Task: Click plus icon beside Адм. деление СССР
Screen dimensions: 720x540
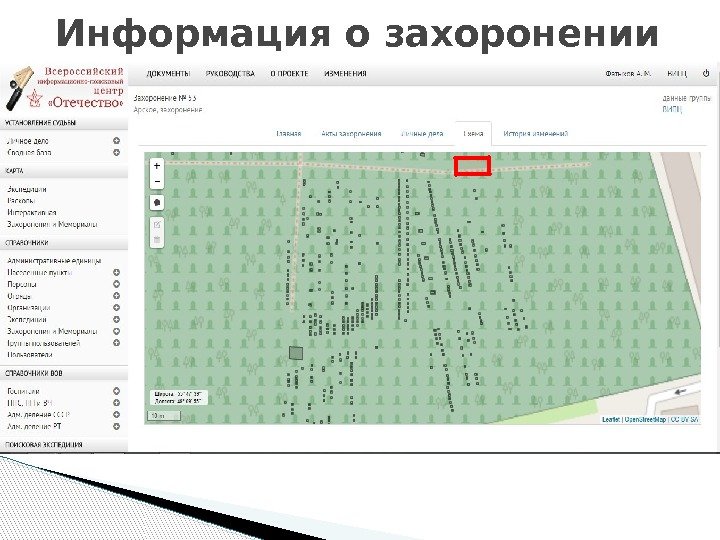Action: pyautogui.click(x=116, y=415)
